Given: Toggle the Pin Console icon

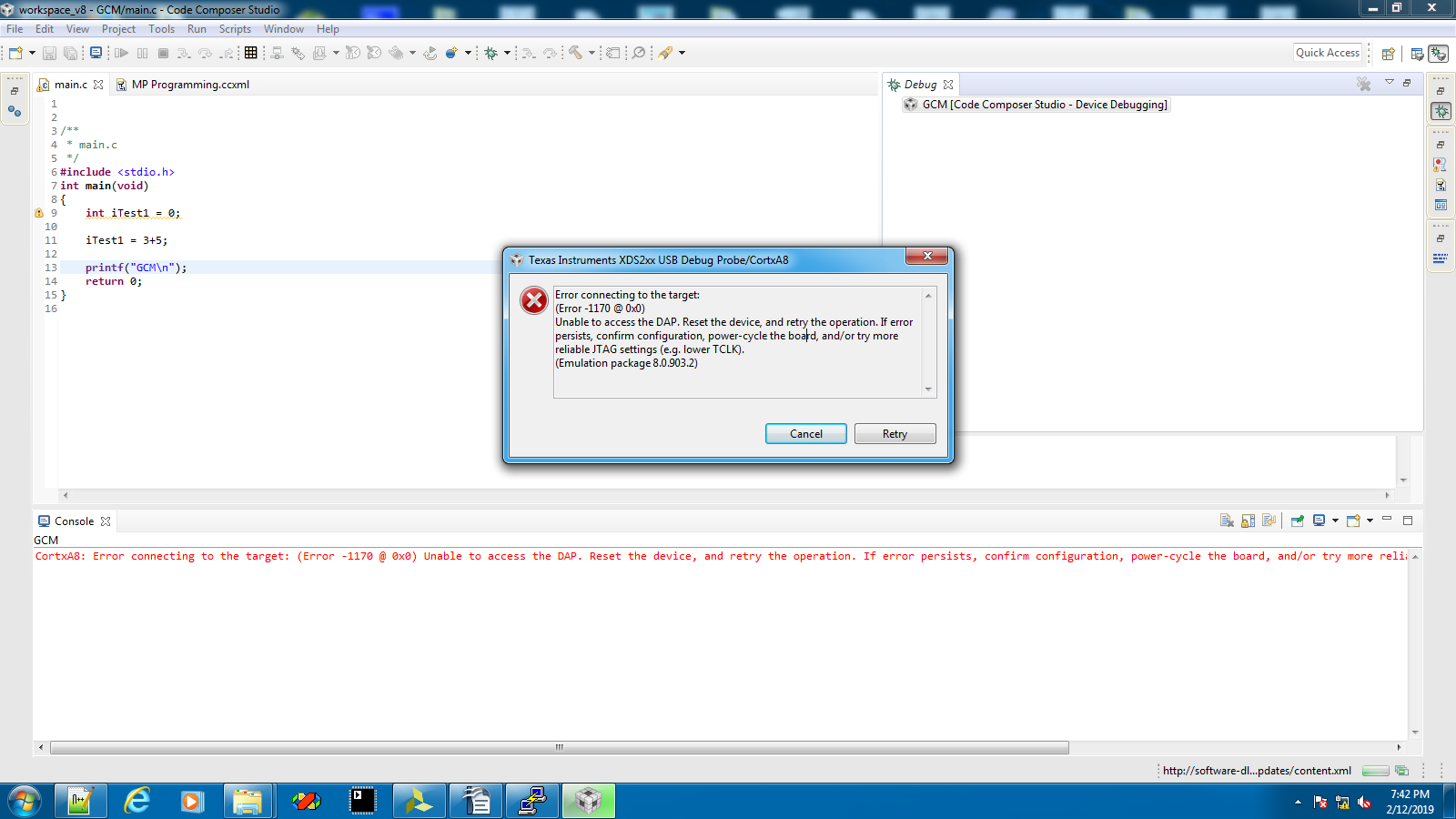Looking at the screenshot, I should coord(1298,521).
